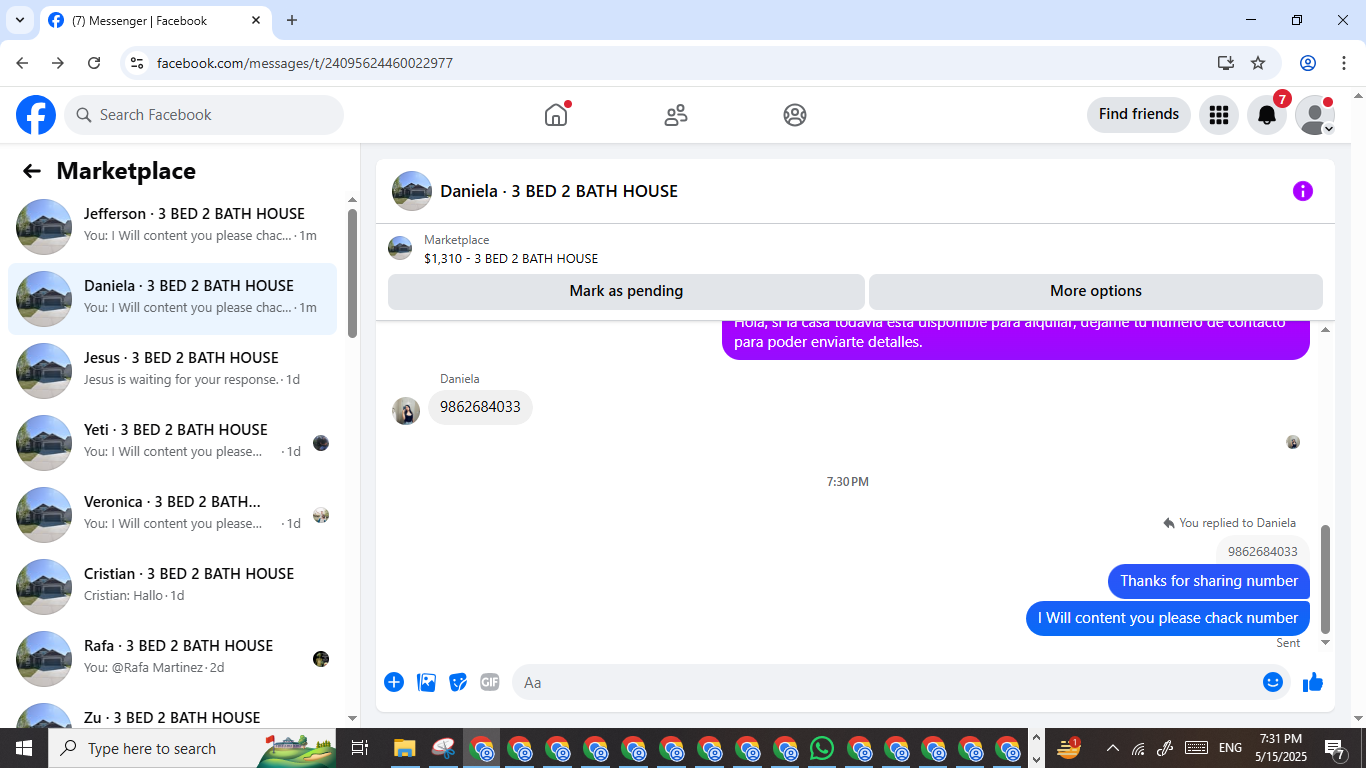This screenshot has height=768, width=1366.
Task: Open conversation information purple icon
Action: 1303,191
